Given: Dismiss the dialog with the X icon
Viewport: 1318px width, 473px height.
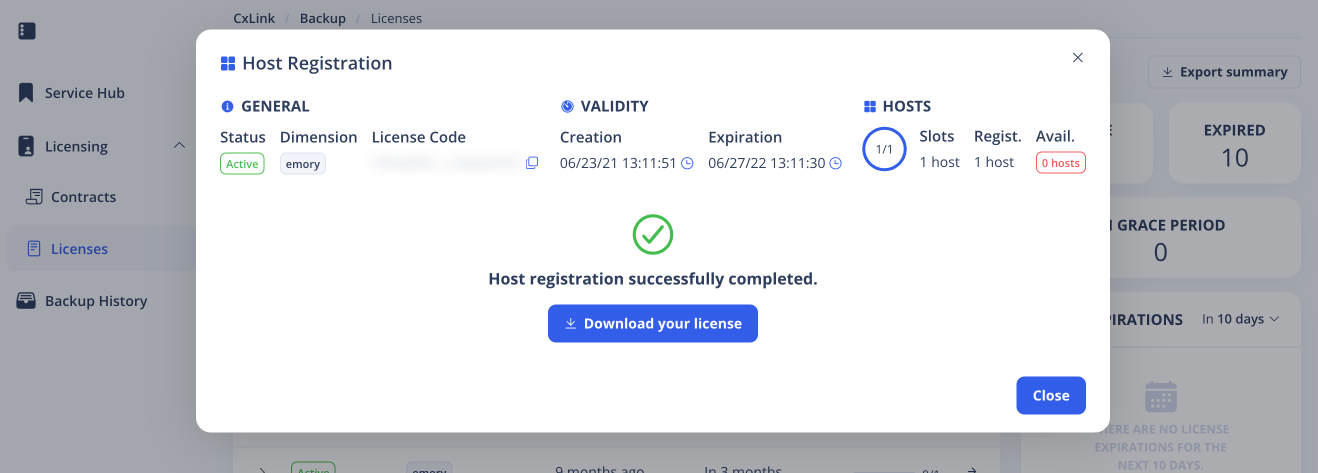Looking at the screenshot, I should 1078,58.
